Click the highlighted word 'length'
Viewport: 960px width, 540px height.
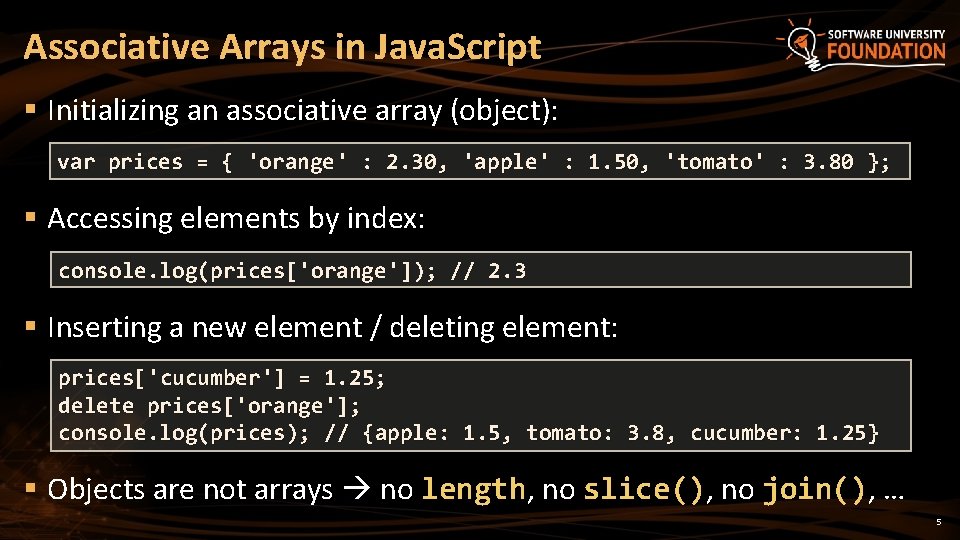click(x=473, y=489)
